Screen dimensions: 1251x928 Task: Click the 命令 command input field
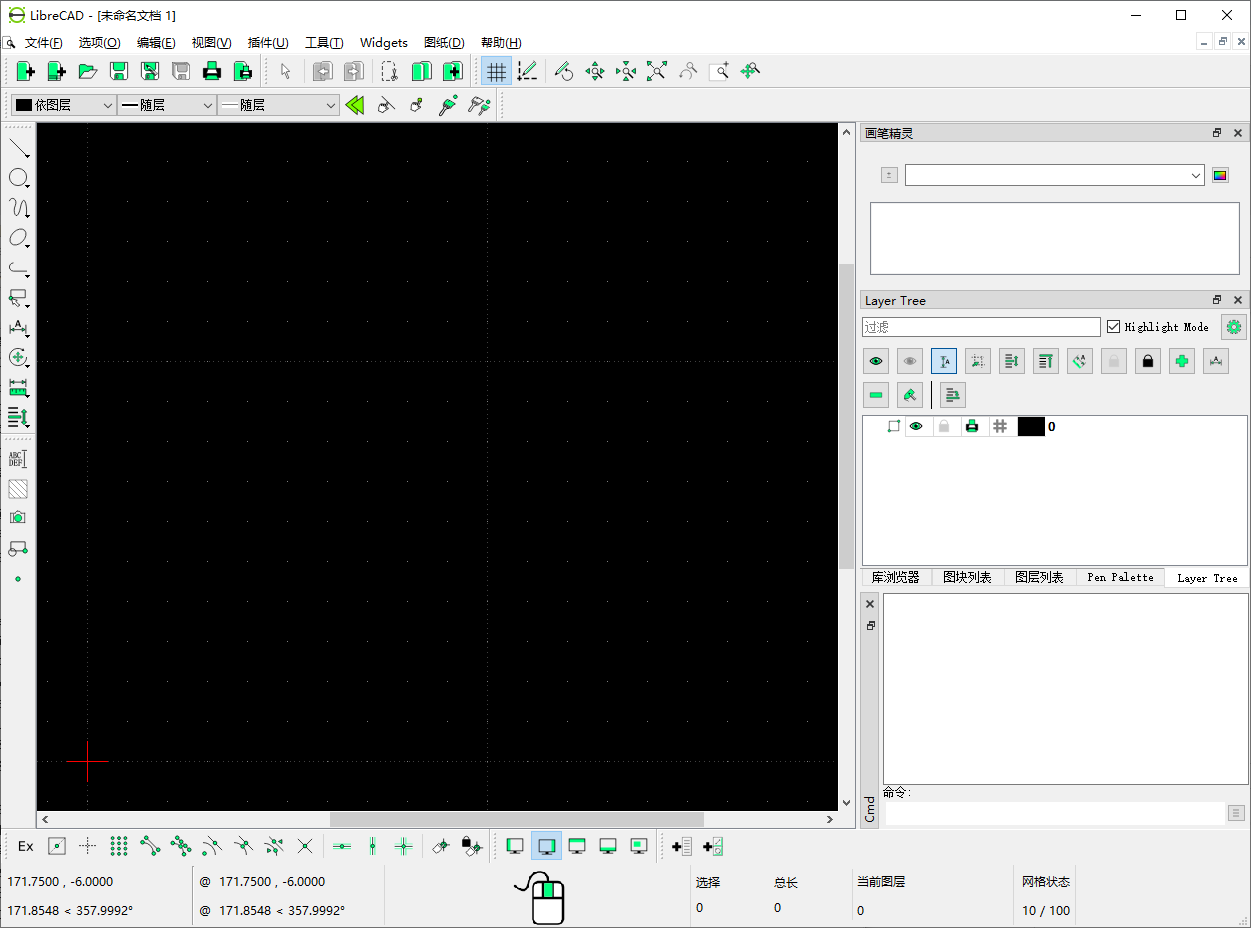tap(1054, 813)
